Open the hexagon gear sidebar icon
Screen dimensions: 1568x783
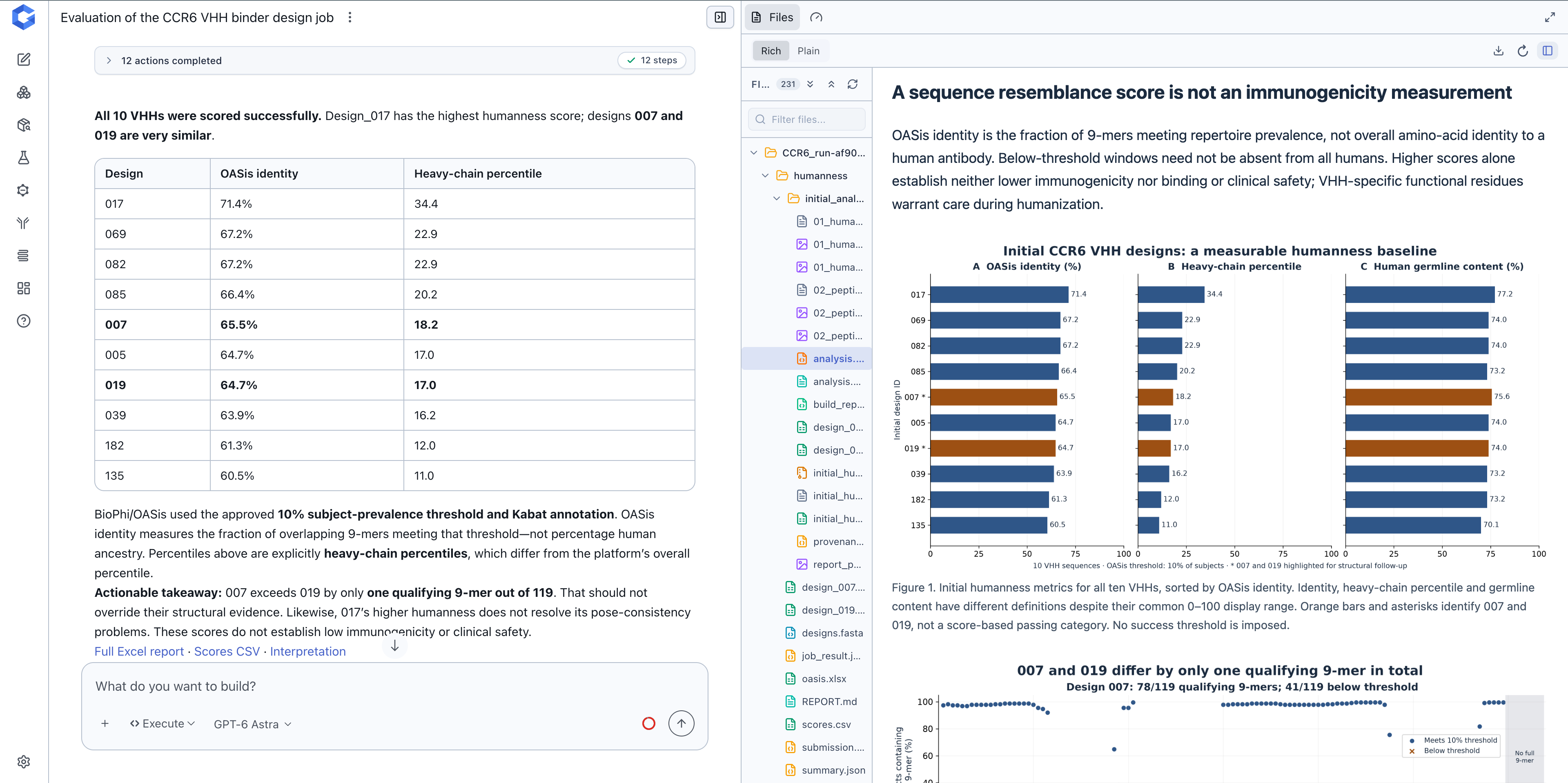[24, 190]
